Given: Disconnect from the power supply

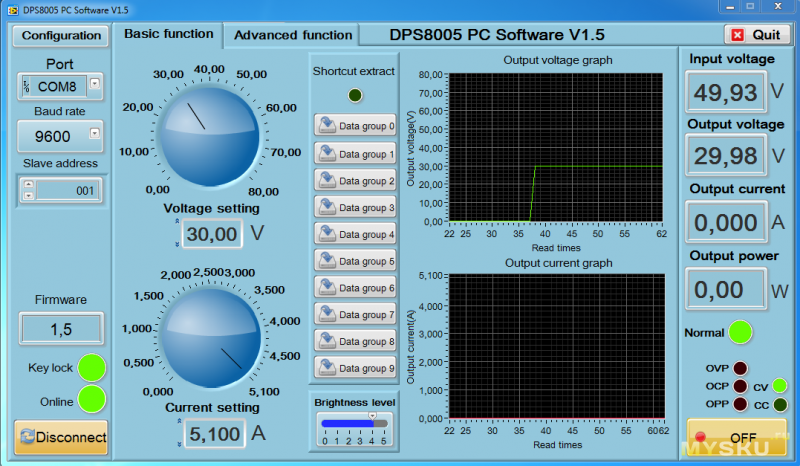Looking at the screenshot, I should [x=61, y=437].
